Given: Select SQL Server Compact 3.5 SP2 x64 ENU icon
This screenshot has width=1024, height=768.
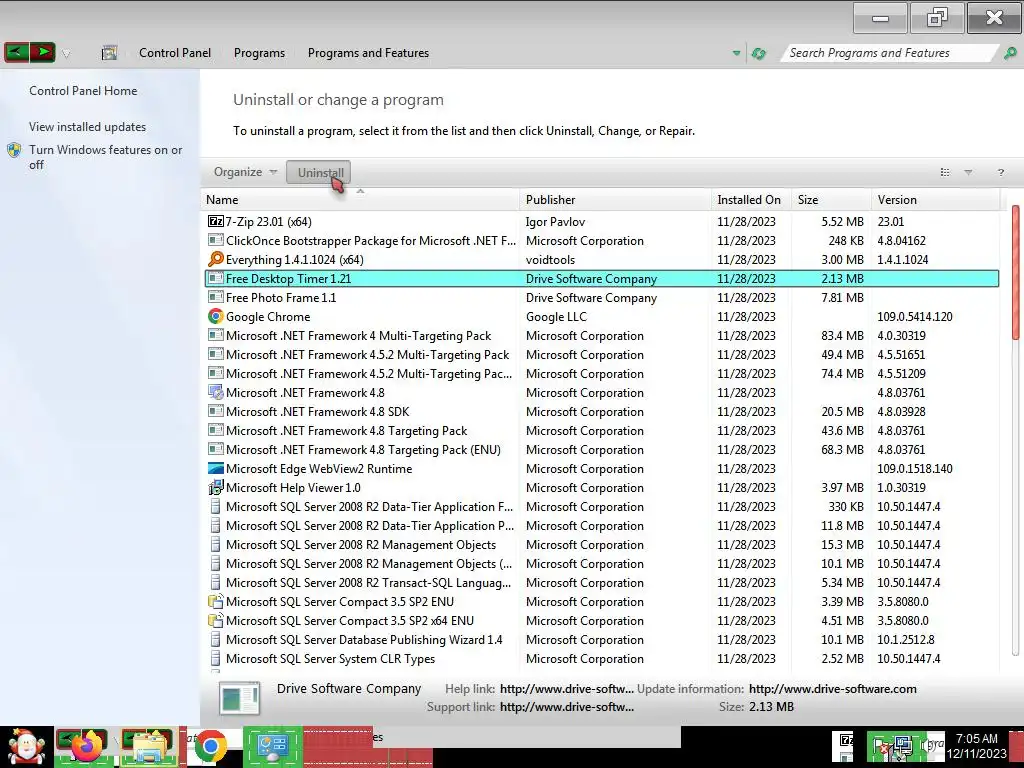Looking at the screenshot, I should [x=216, y=620].
